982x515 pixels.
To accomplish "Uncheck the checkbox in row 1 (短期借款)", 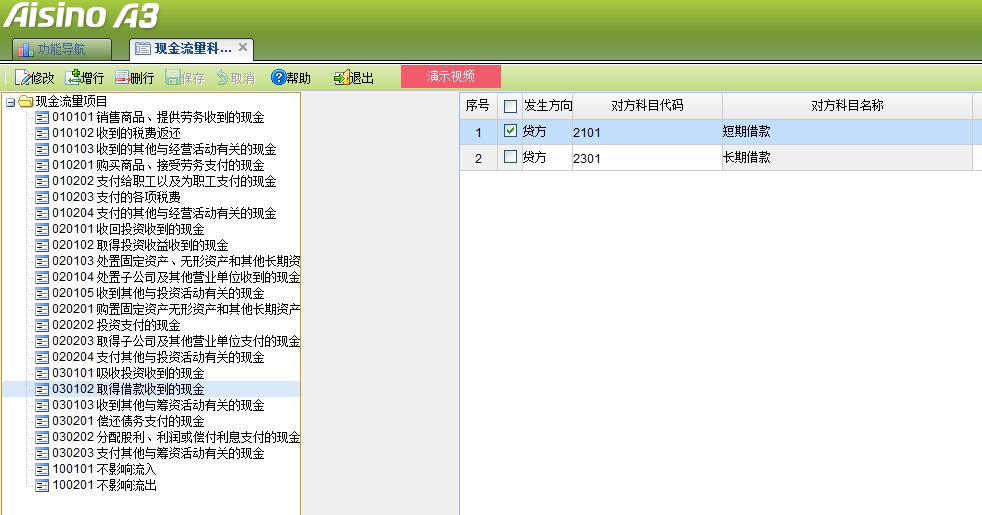I will coord(511,131).
